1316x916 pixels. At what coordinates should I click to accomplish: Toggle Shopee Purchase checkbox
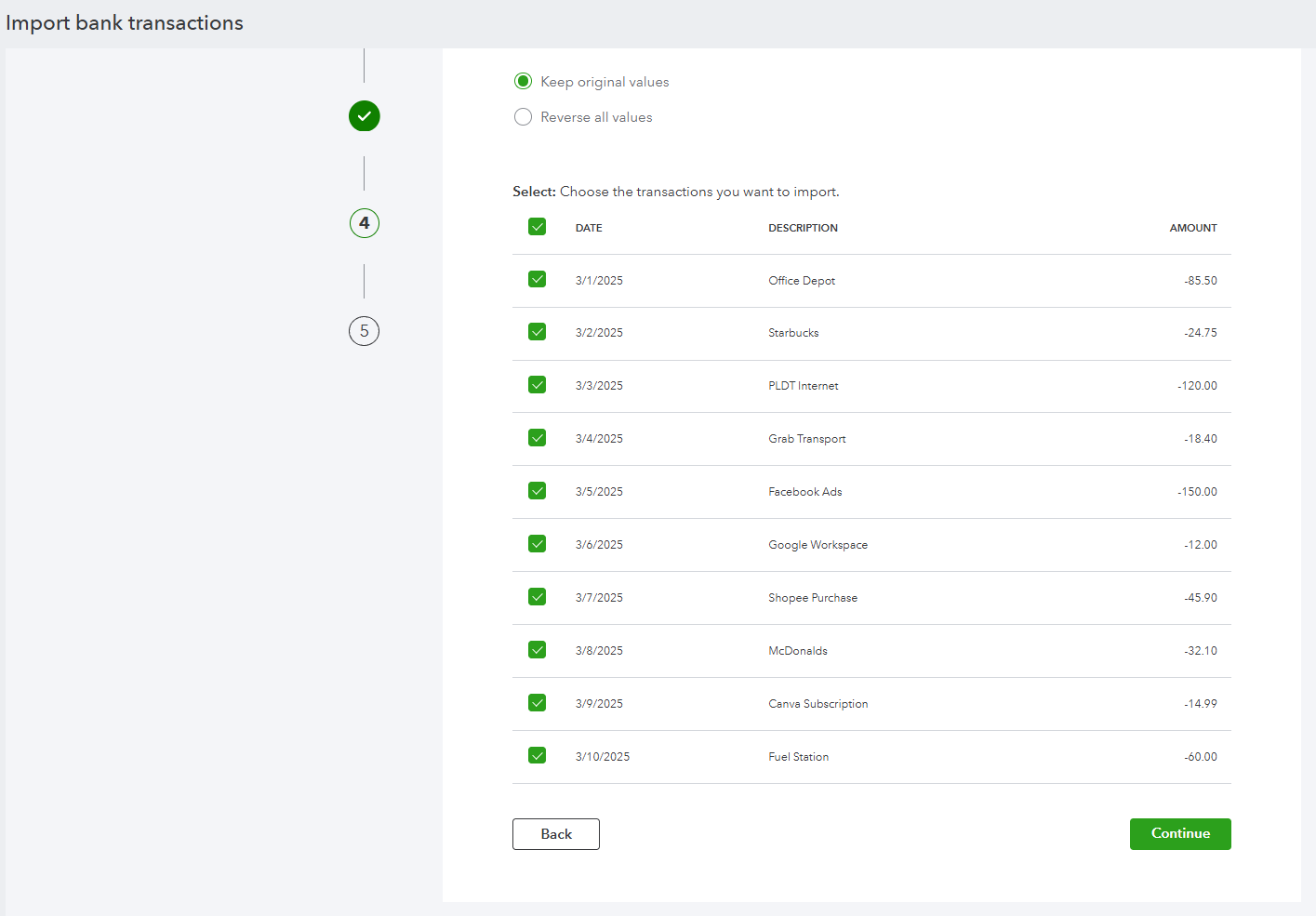(x=538, y=597)
